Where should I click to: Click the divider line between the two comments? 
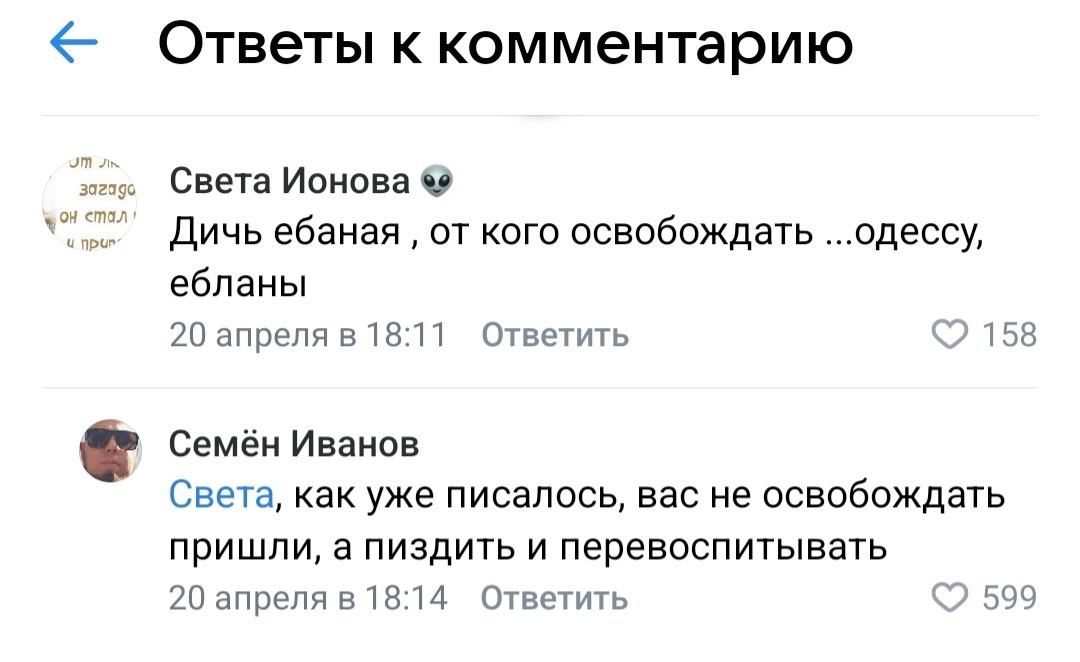540,387
